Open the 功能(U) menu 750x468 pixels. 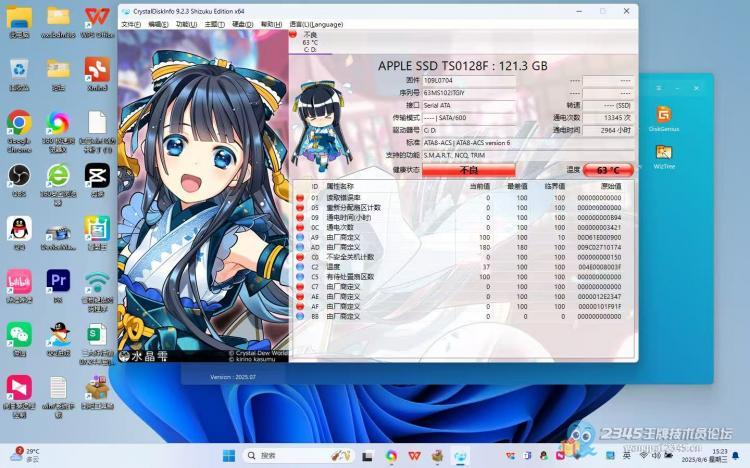pyautogui.click(x=186, y=24)
